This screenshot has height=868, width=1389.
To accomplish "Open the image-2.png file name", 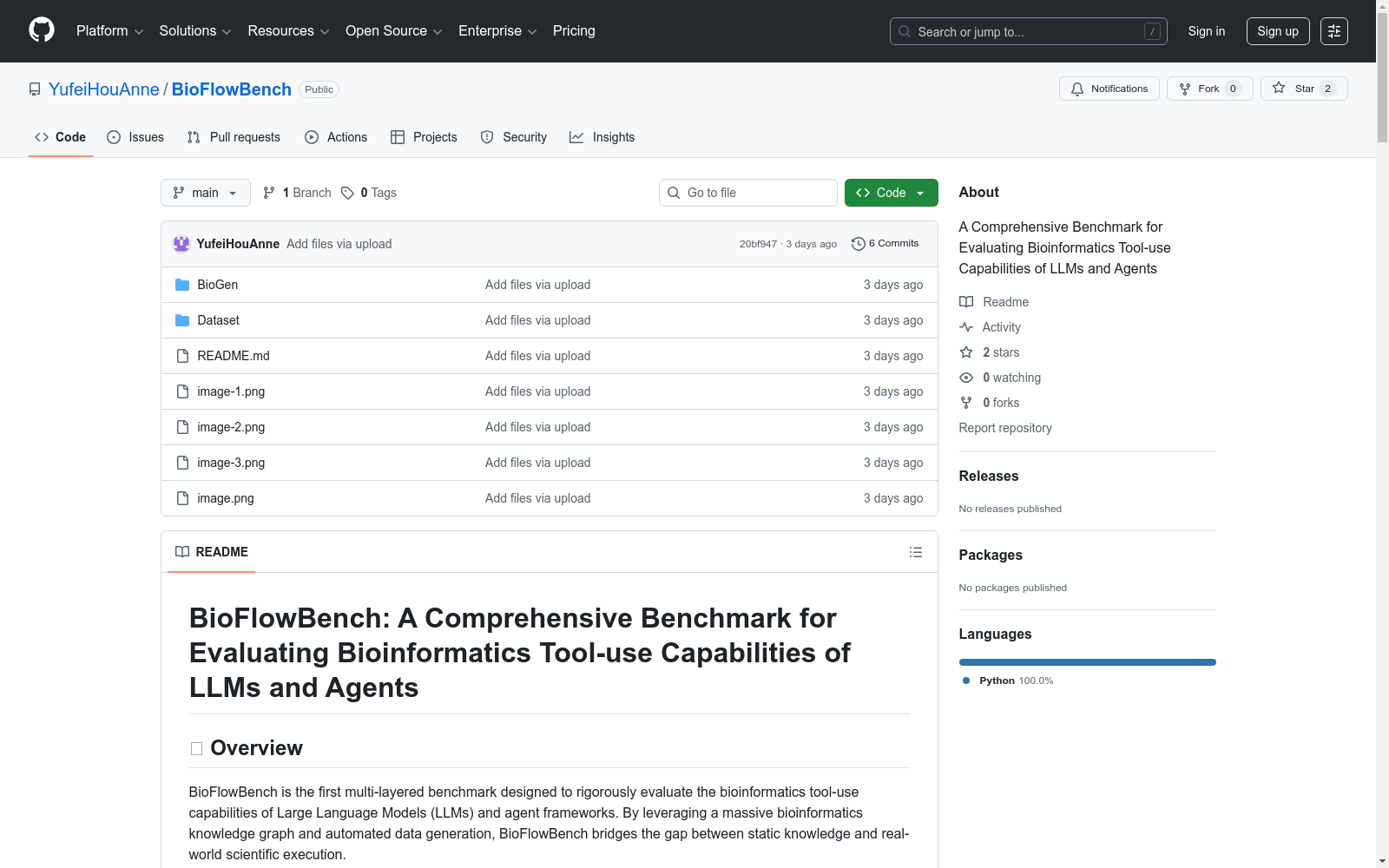I will click(231, 427).
